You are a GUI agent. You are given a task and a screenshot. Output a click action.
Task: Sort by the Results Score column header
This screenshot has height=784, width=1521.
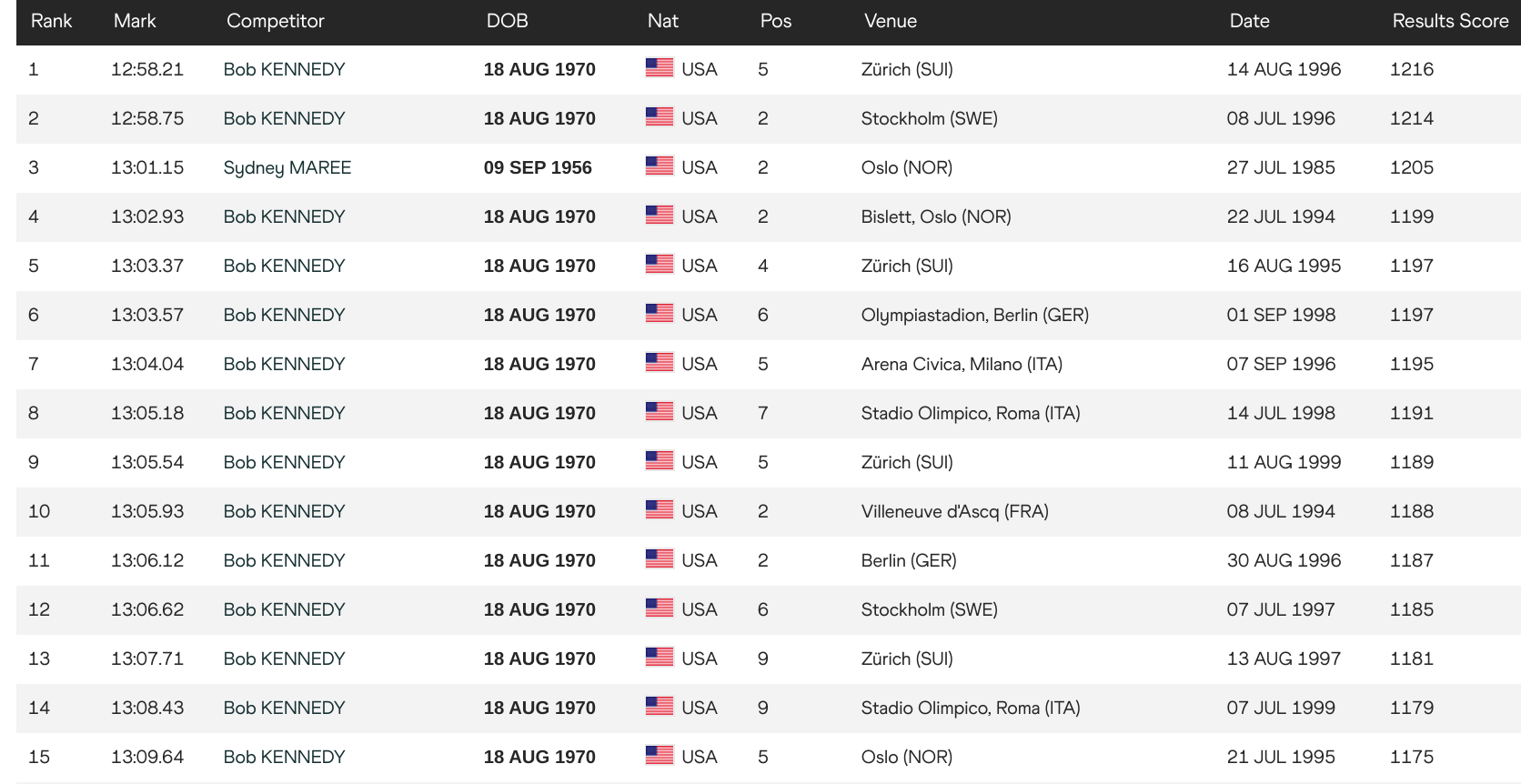[x=1450, y=21]
